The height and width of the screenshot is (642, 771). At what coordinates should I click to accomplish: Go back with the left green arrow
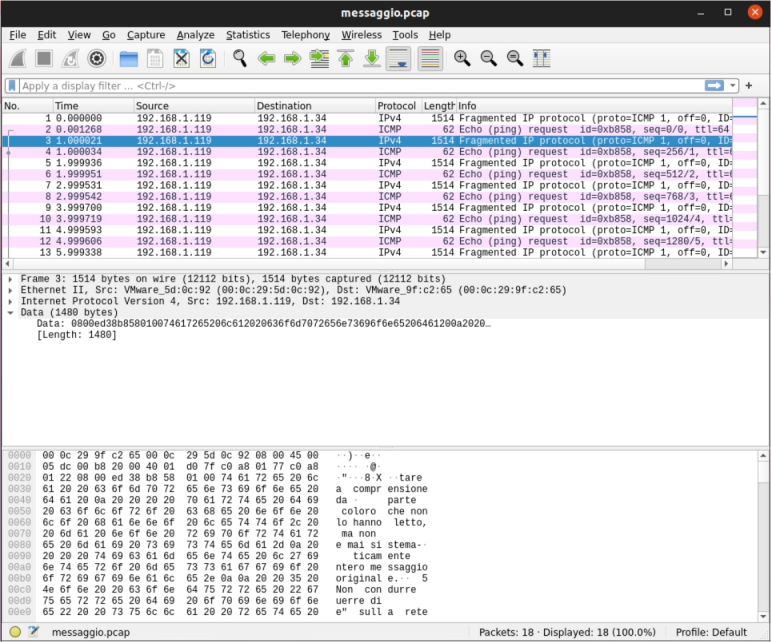[x=267, y=58]
